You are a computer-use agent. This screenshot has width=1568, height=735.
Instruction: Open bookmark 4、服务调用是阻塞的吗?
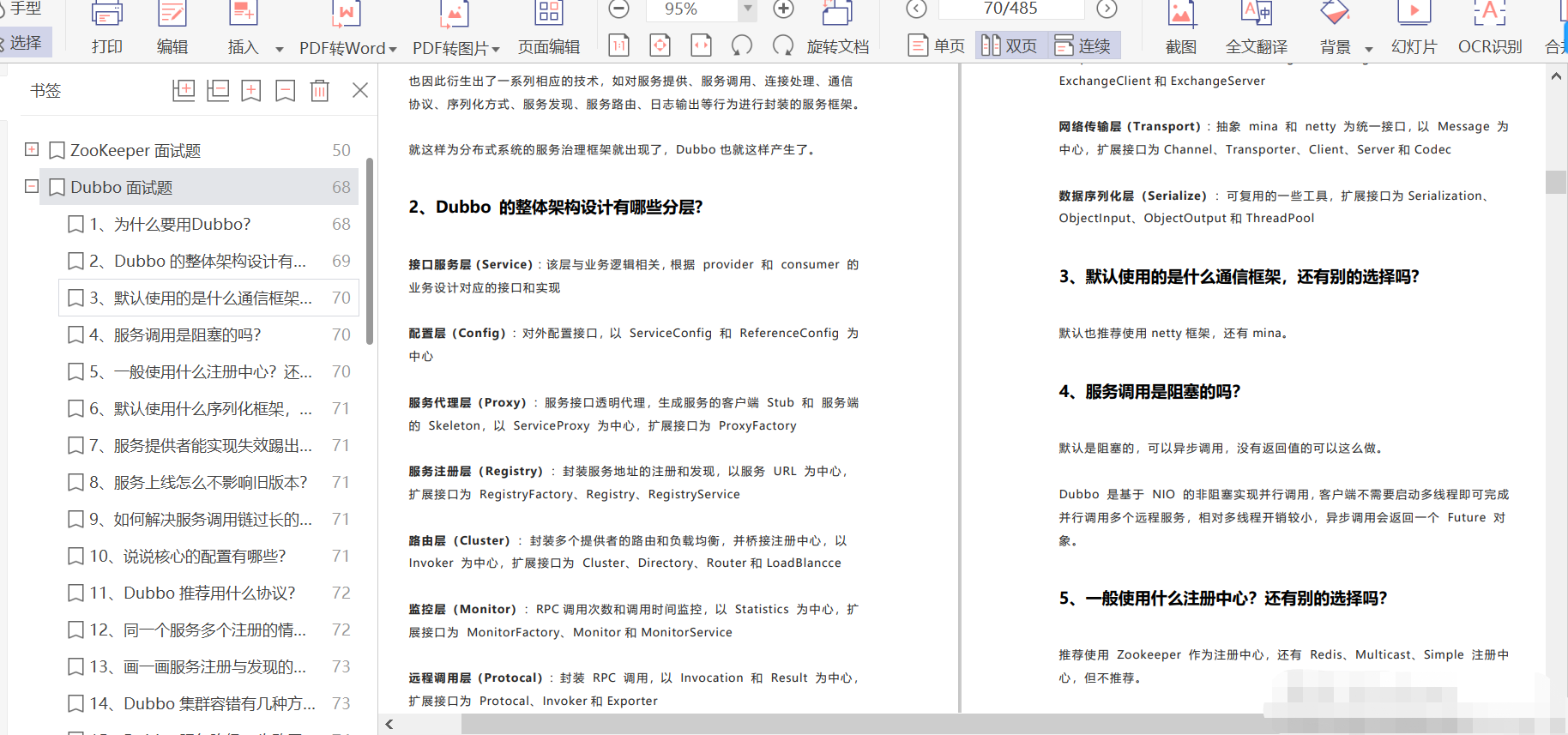(208, 334)
